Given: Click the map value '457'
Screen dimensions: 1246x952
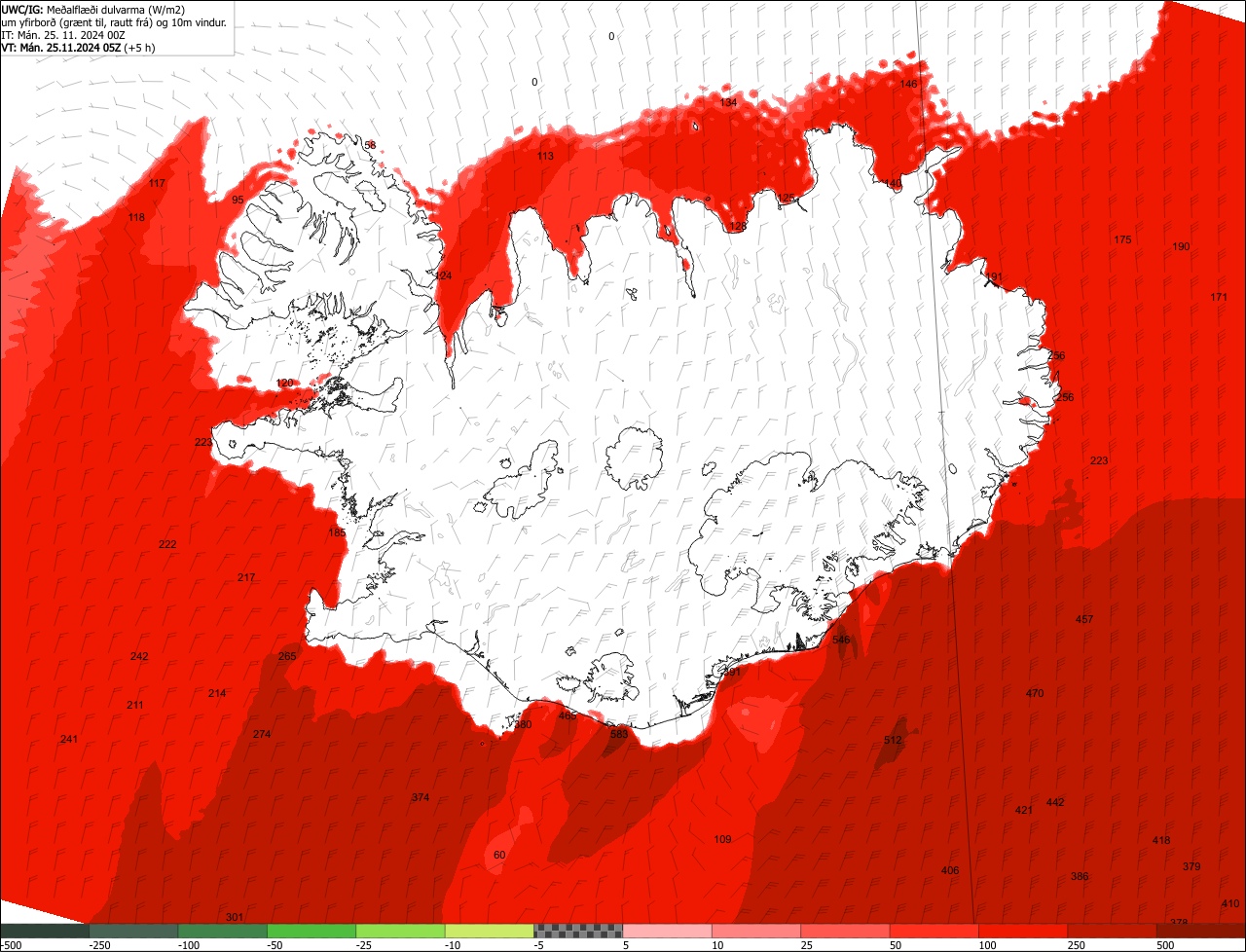Looking at the screenshot, I should pos(1084,619).
